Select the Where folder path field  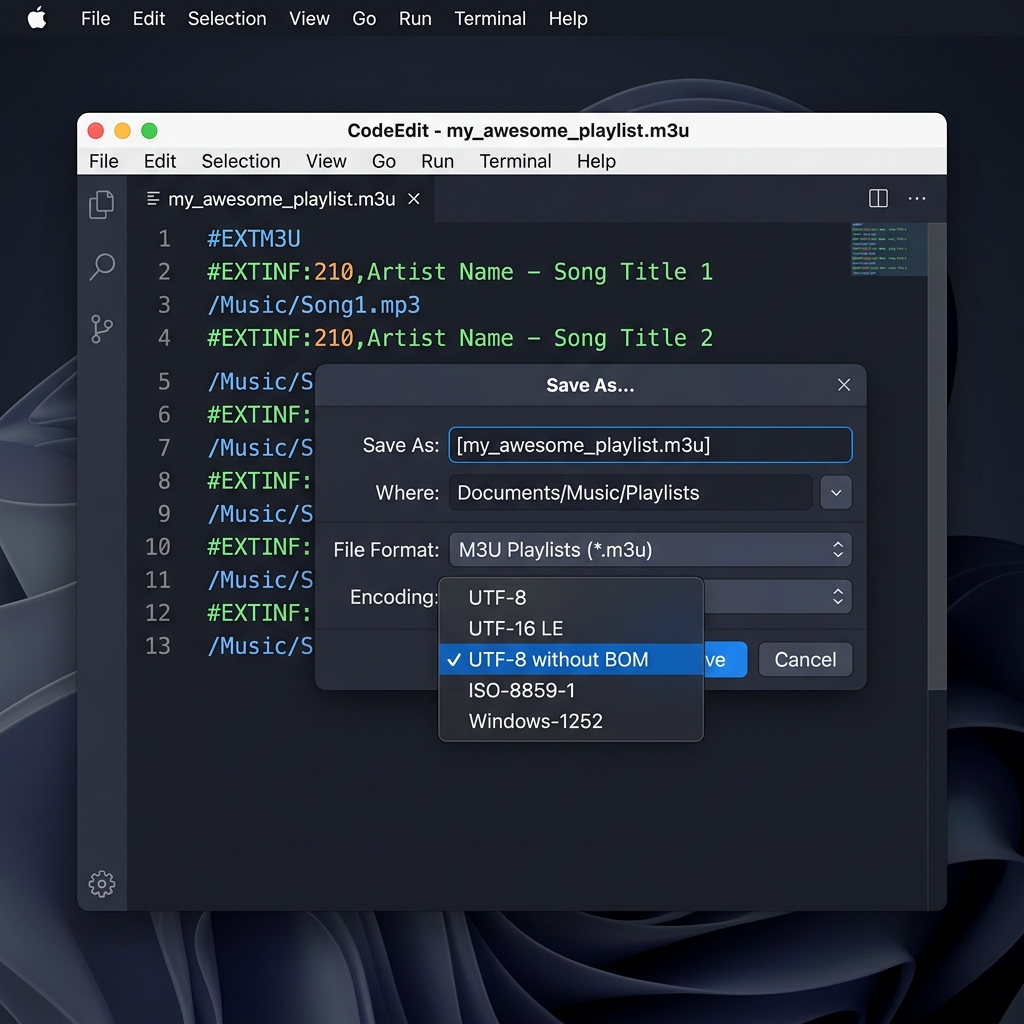[x=630, y=492]
